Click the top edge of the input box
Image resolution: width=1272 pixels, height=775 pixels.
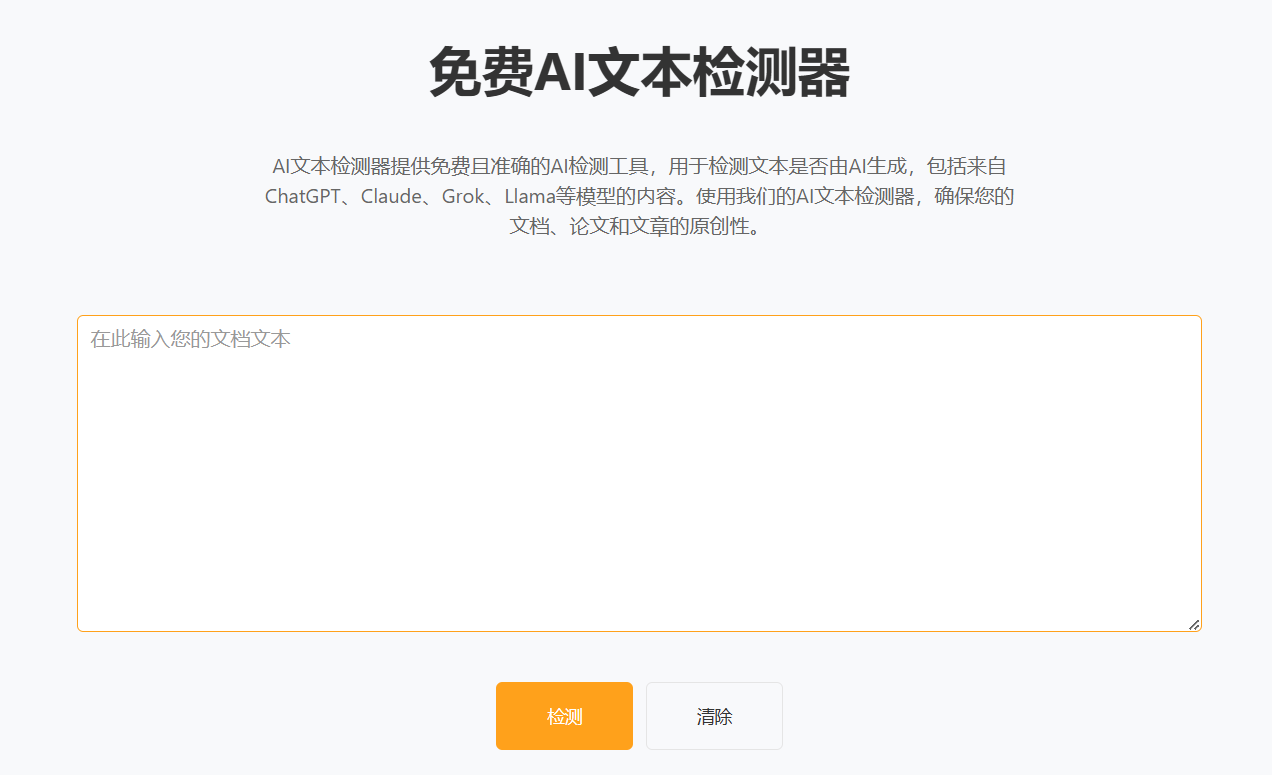[x=639, y=315]
